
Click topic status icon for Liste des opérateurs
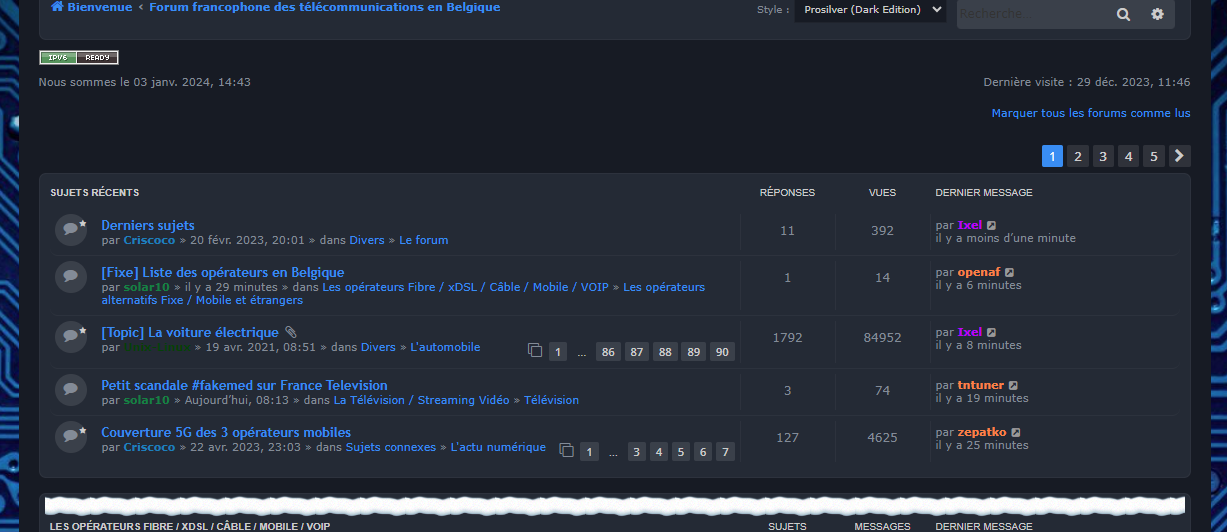[70, 276]
